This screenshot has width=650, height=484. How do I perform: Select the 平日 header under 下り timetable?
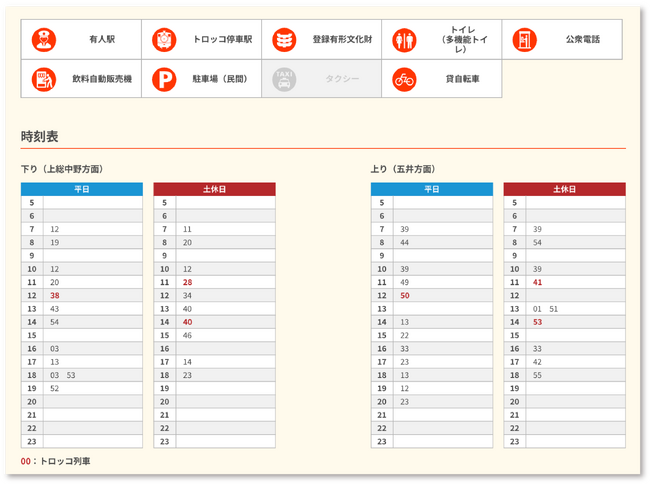(x=82, y=189)
